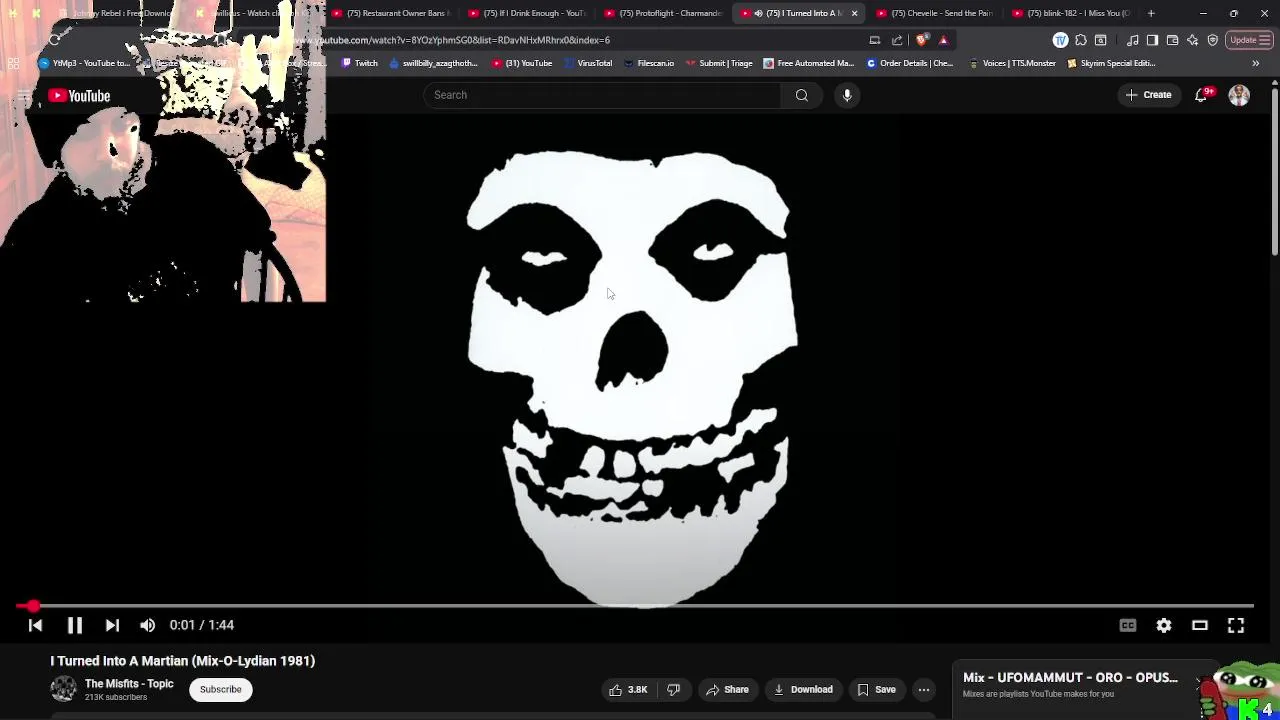The width and height of the screenshot is (1280, 720).
Task: Open the player settings gear
Action: pos(1164,625)
